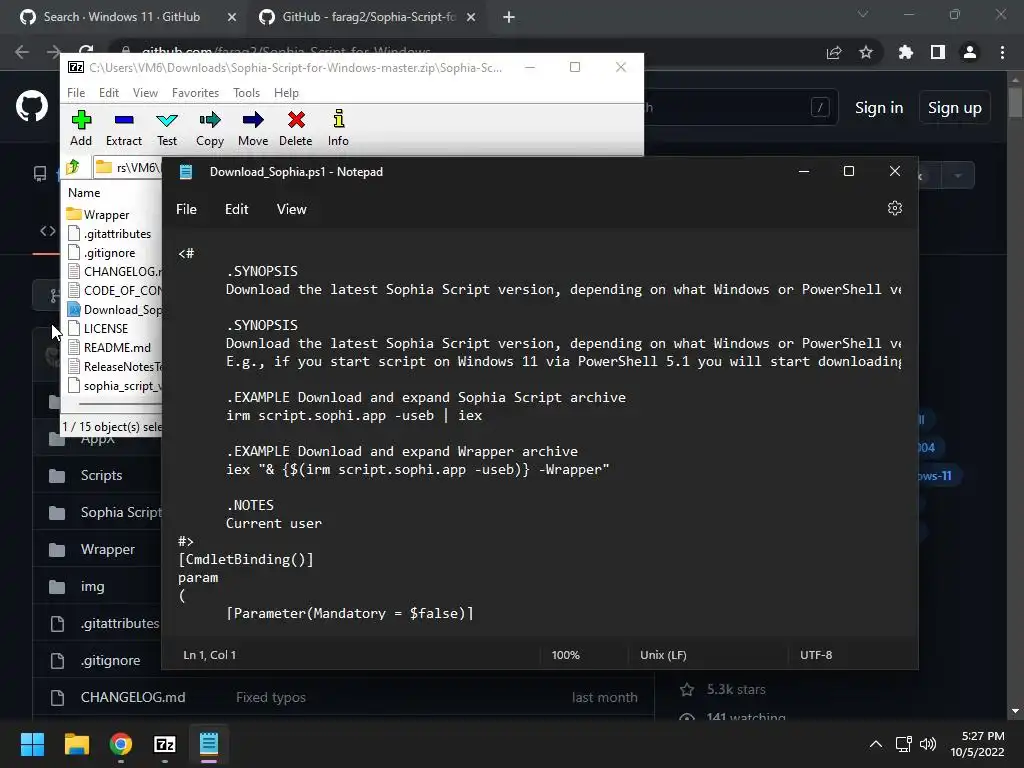
Task: Open Chrome's three-dot menu
Action: (1002, 52)
